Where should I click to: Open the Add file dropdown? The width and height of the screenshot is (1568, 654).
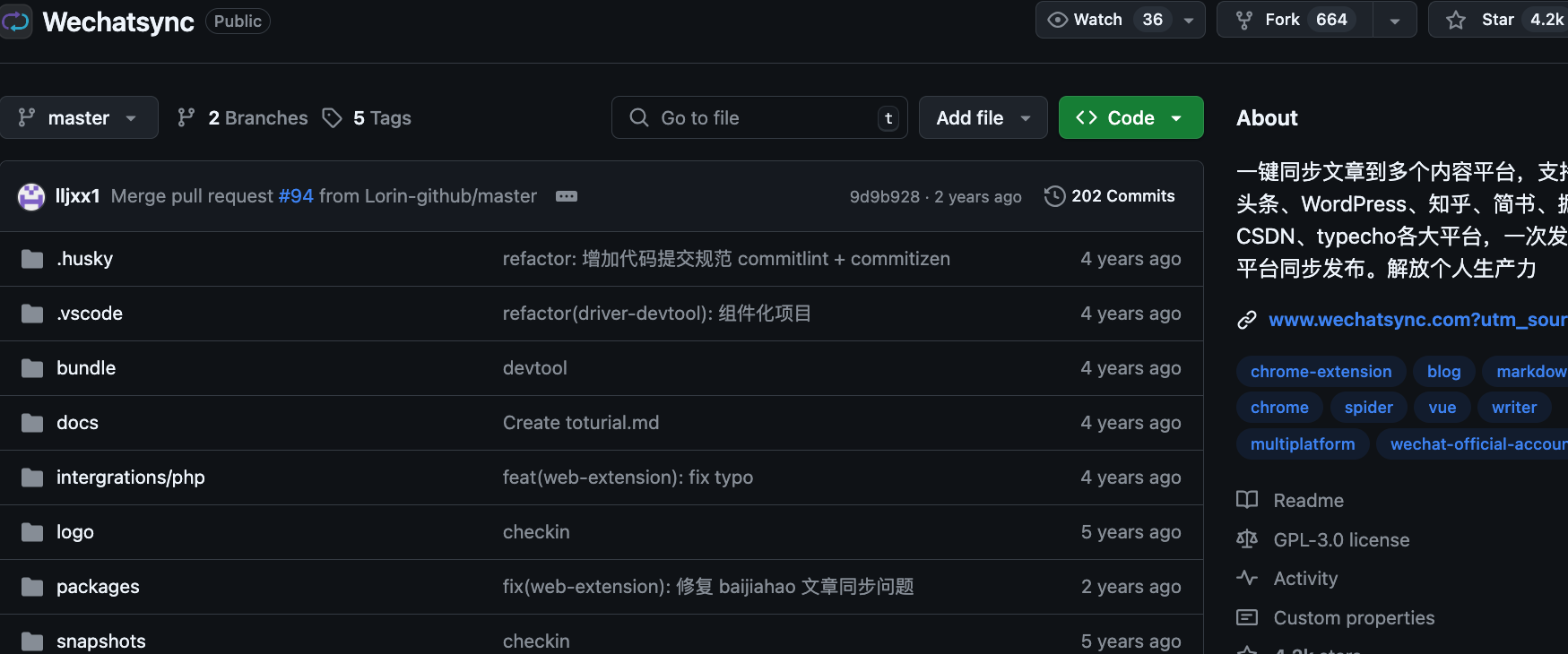[983, 117]
